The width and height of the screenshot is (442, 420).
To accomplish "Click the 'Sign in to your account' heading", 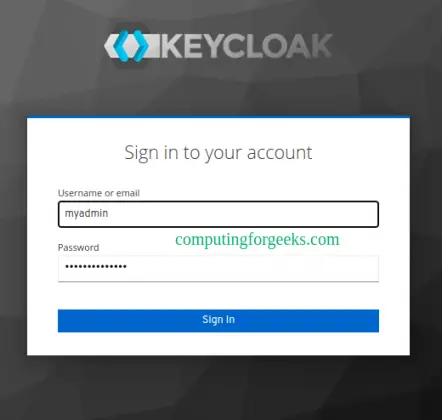I will pyautogui.click(x=218, y=153).
